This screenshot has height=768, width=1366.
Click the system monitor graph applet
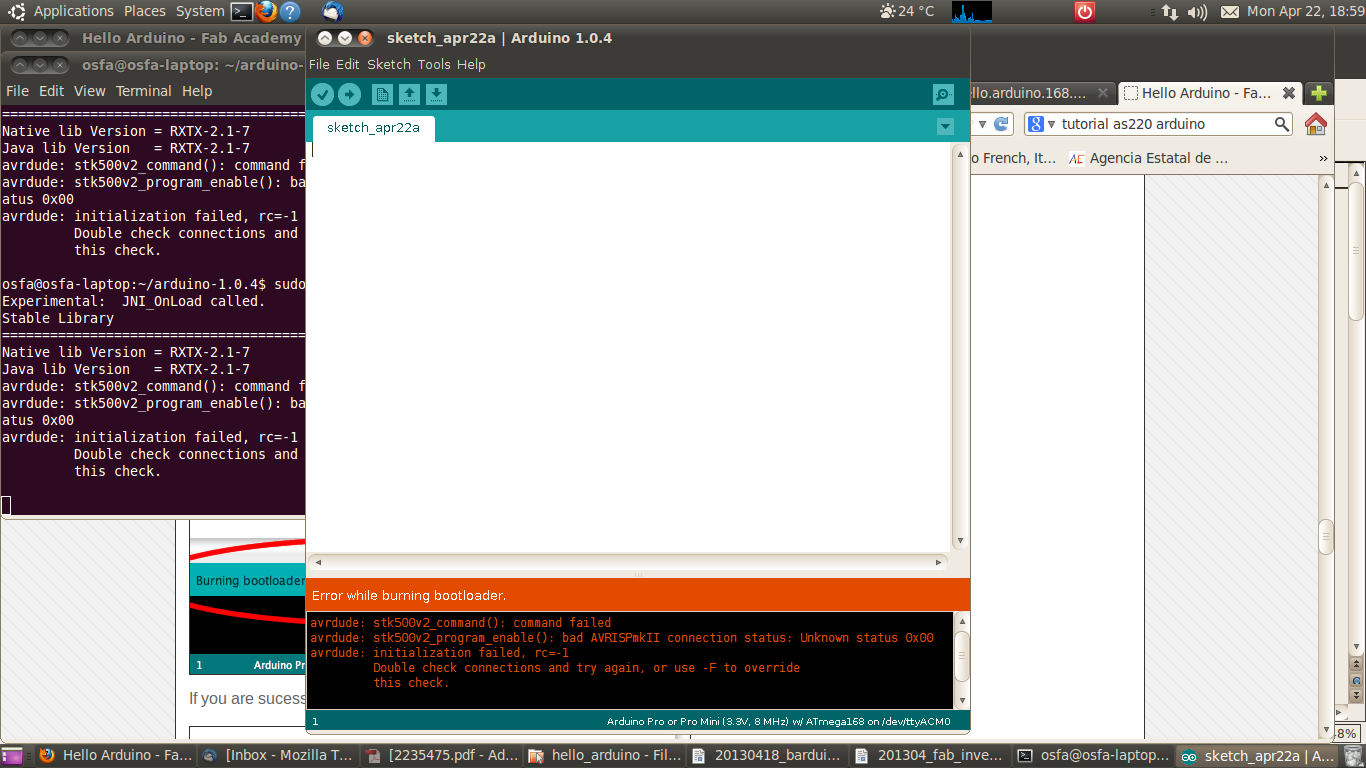971,12
